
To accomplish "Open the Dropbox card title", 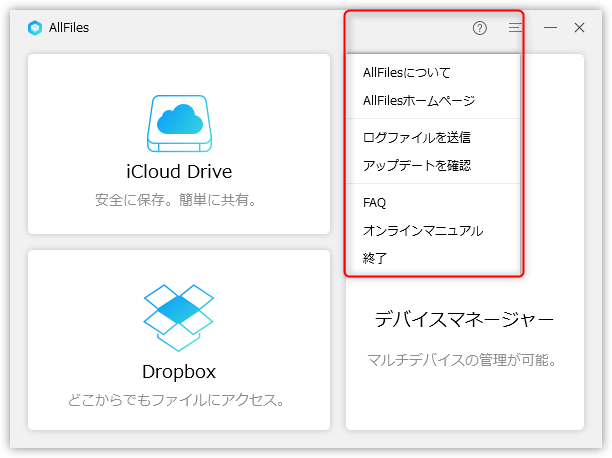I will coord(179,372).
